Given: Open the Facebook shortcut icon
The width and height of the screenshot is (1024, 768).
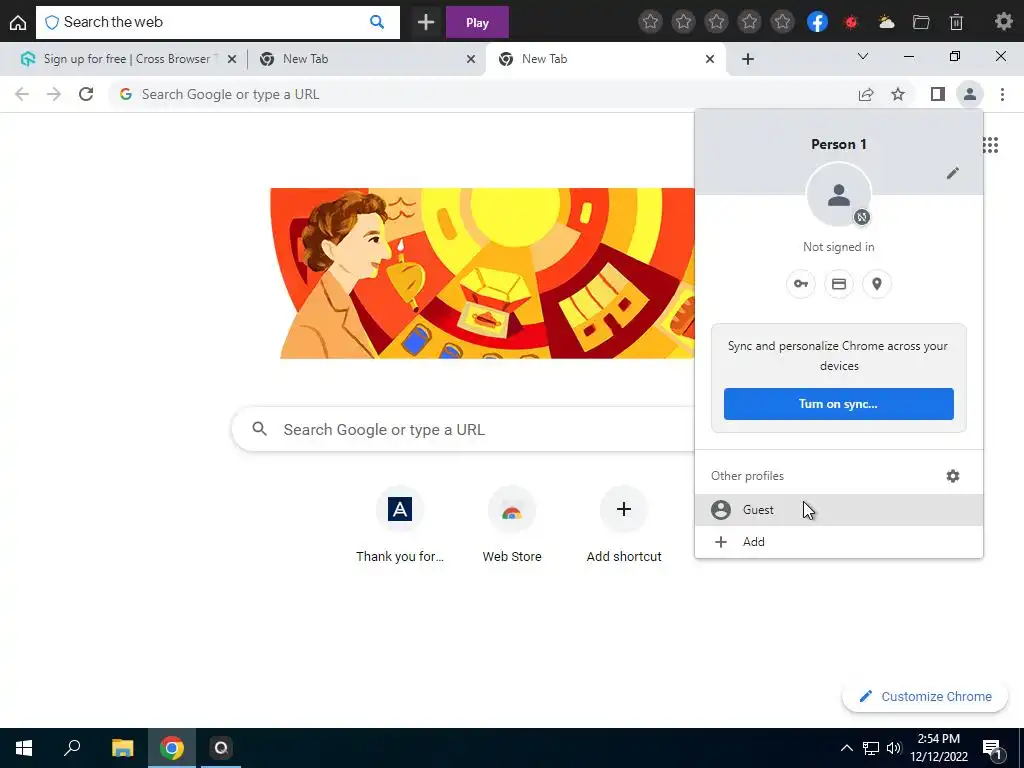Looking at the screenshot, I should [817, 22].
